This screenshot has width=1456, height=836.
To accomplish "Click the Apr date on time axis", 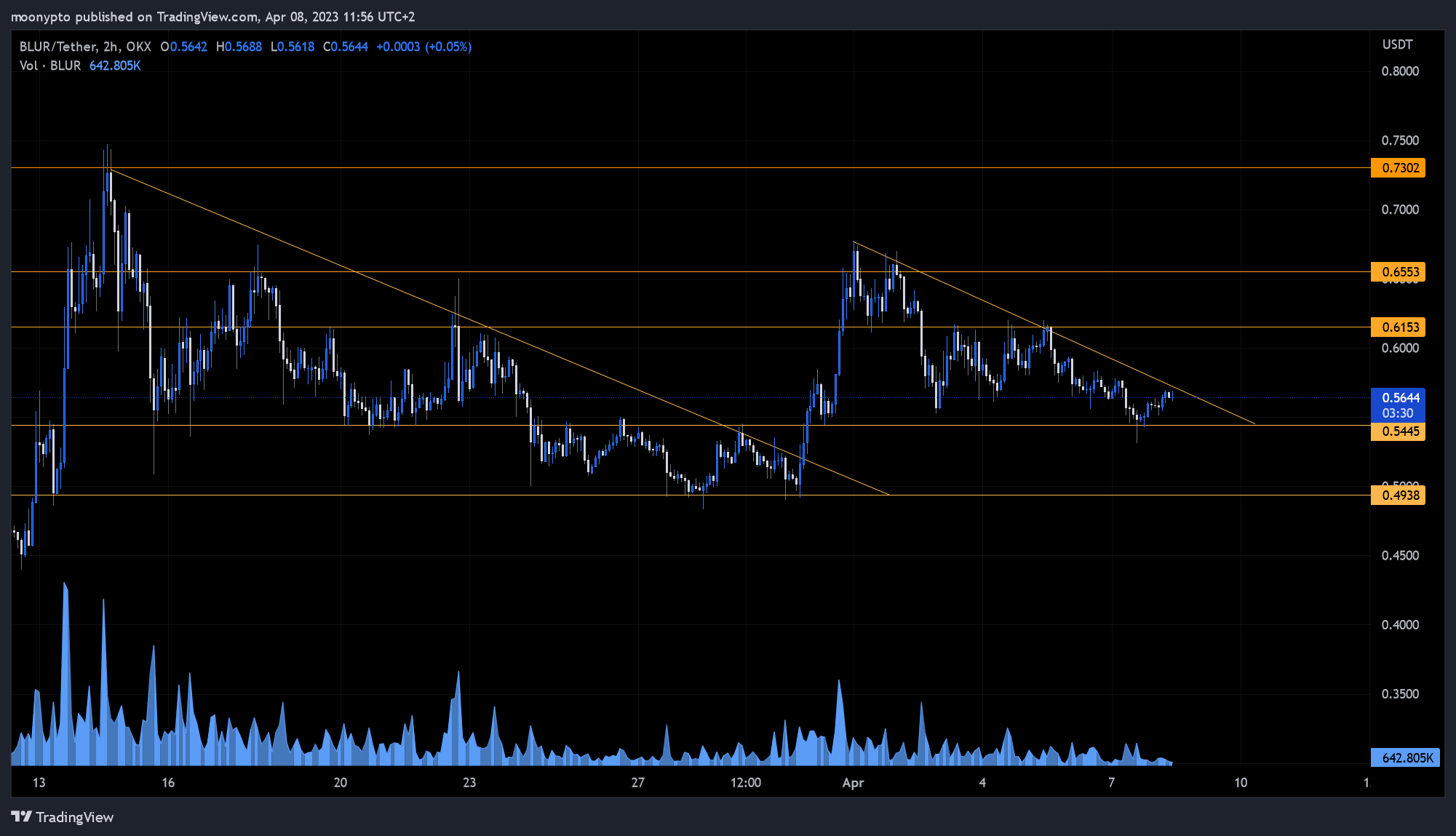I will point(853,783).
